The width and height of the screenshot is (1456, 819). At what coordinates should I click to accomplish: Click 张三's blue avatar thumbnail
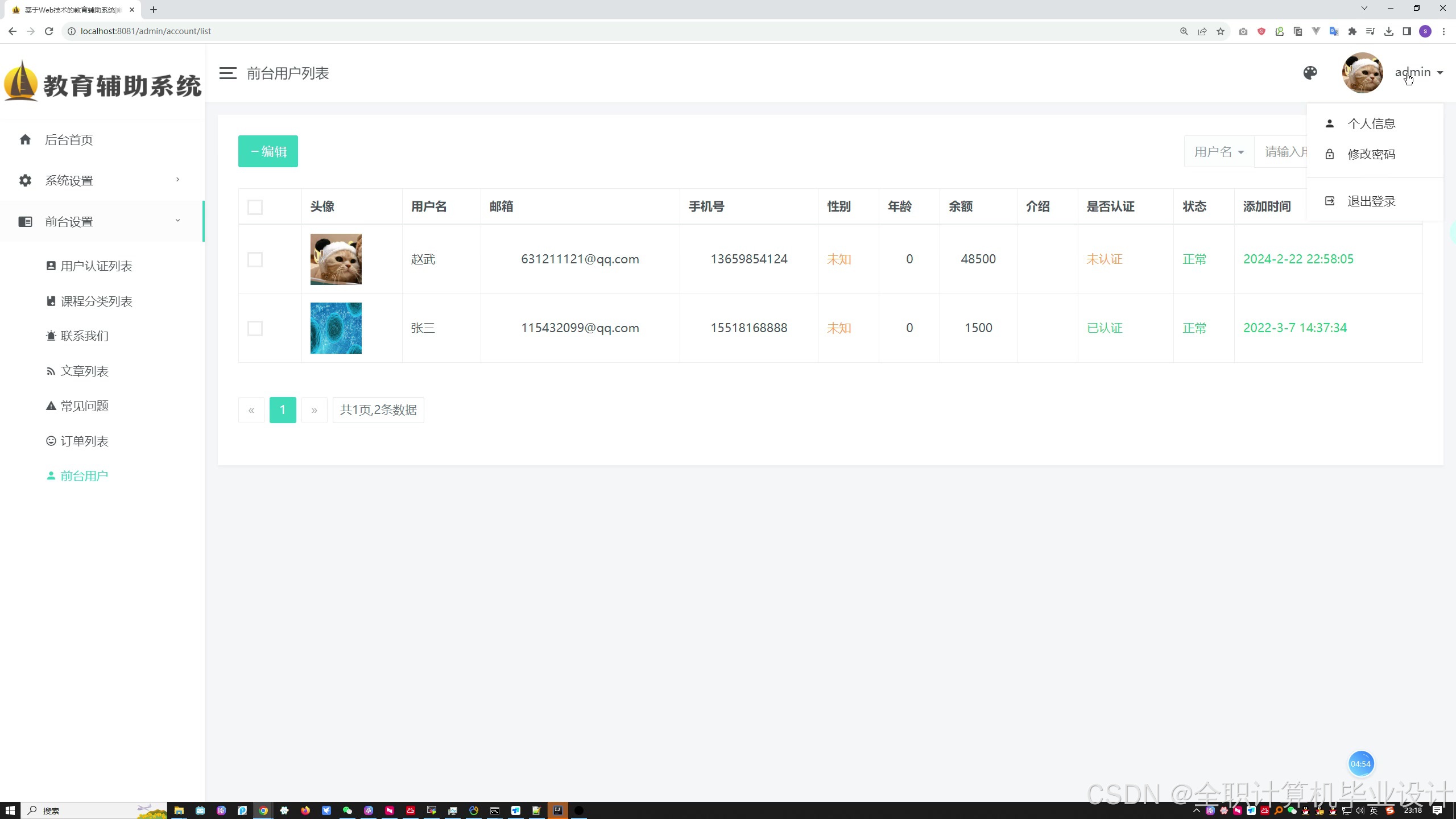click(x=336, y=328)
